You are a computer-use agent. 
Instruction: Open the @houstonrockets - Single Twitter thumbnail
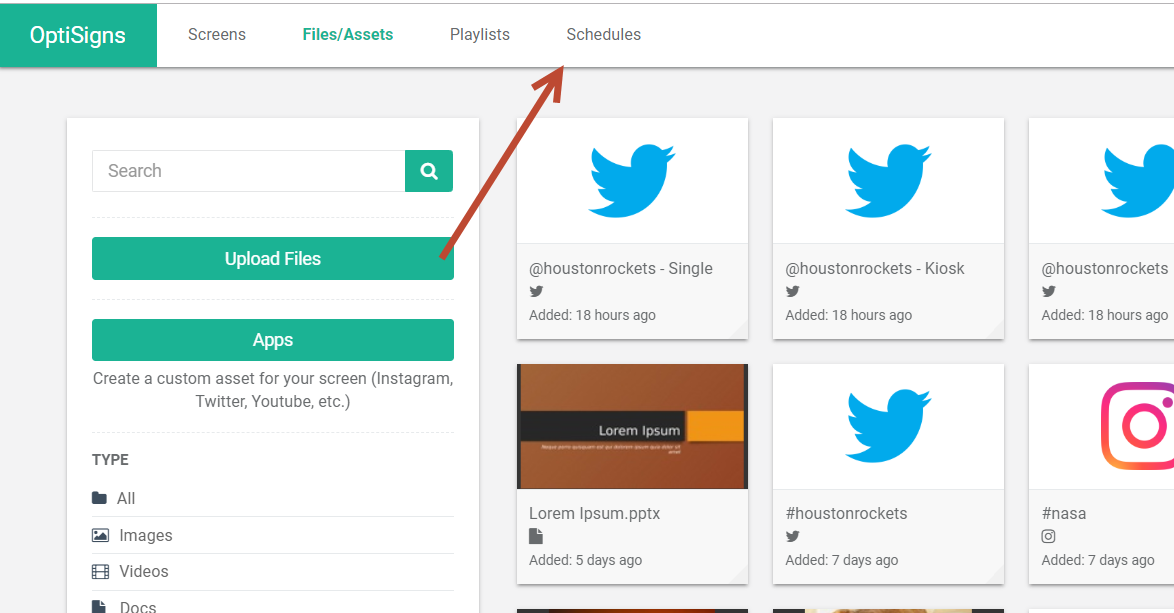(x=632, y=180)
